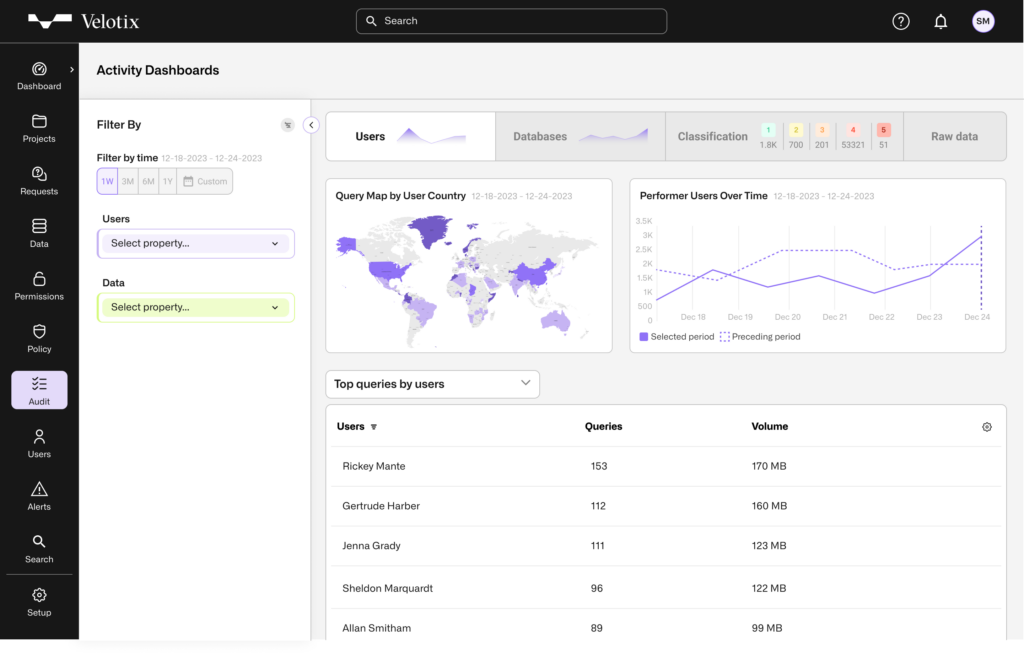
Task: Expand the Dashboard submenu chevron
Action: (72, 69)
